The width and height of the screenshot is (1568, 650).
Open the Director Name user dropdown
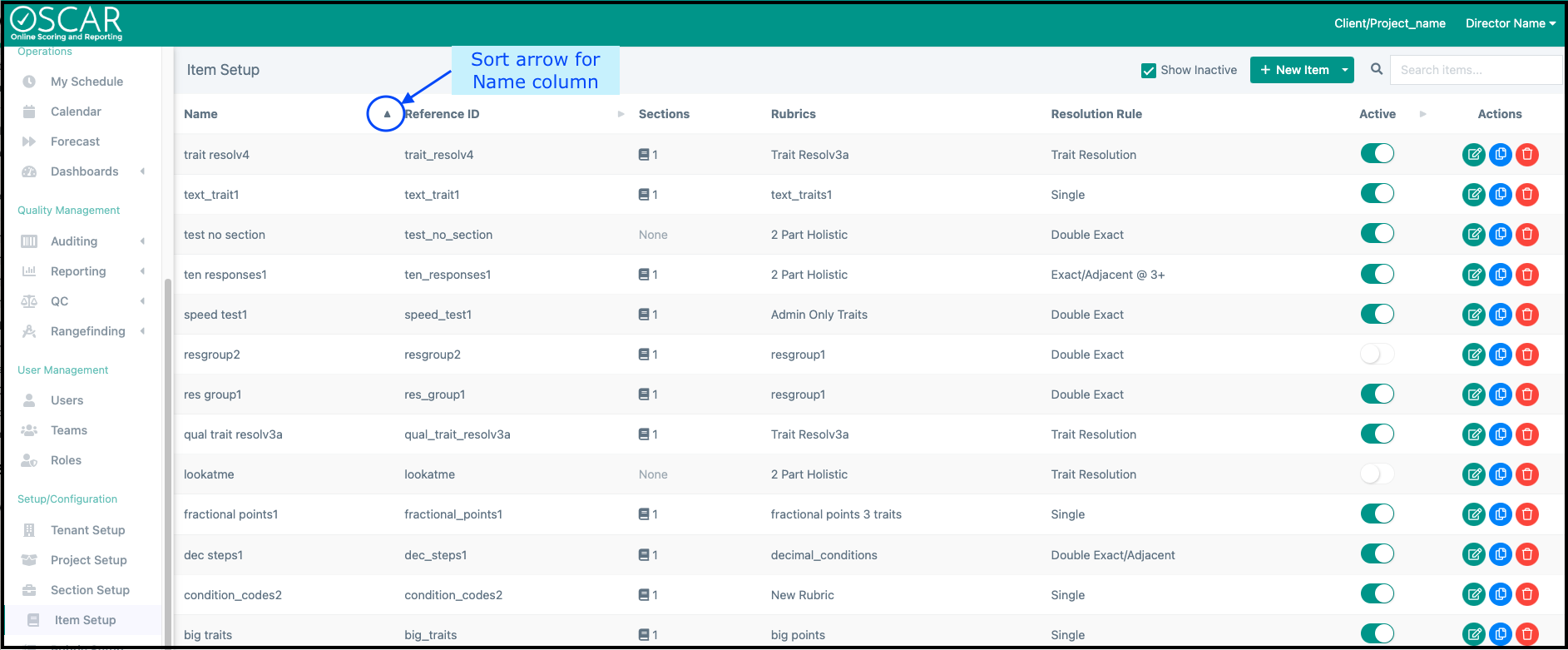1510,23
